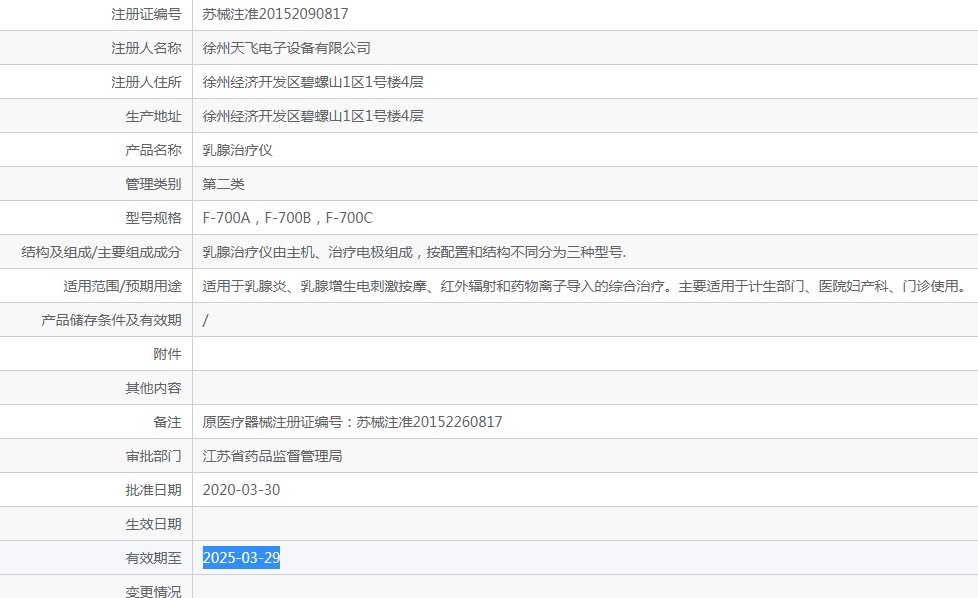The image size is (978, 598).
Task: Click the 生产地址 address value
Action: click(312, 116)
